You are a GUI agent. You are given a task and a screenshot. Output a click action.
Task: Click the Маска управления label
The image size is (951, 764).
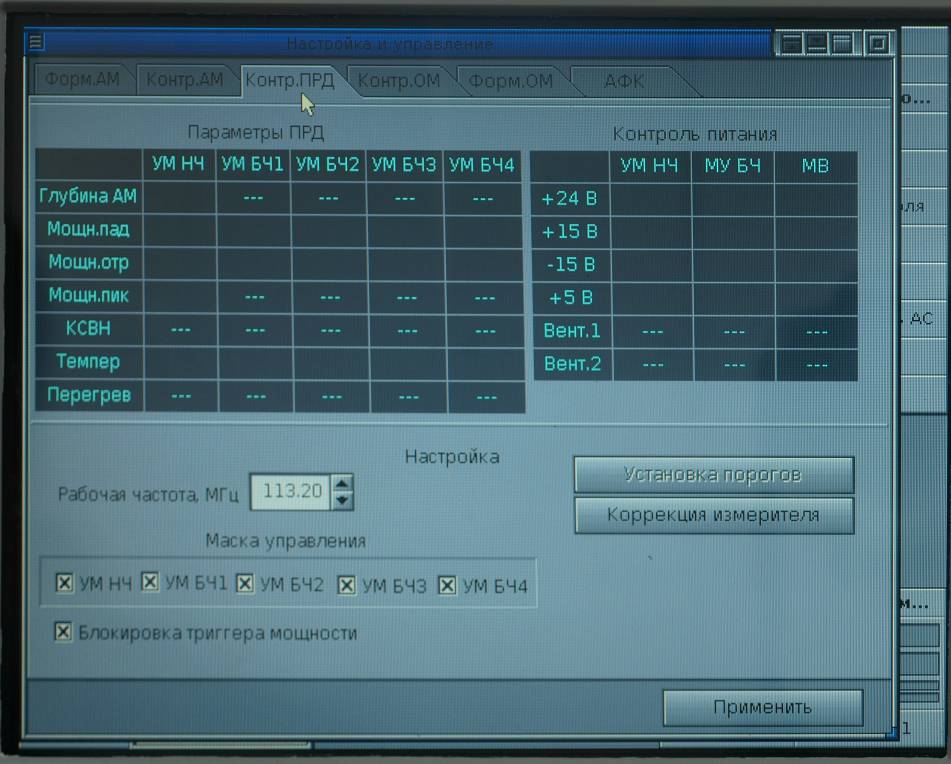285,540
